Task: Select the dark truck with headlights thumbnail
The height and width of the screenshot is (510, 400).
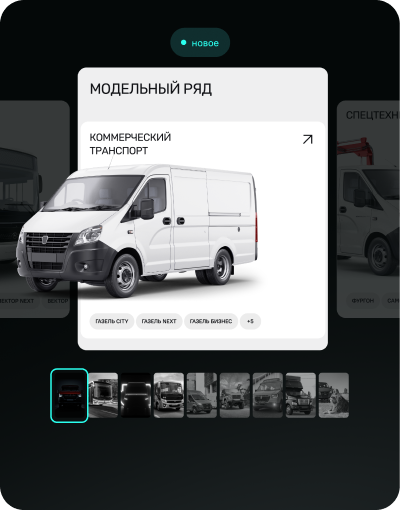Action: pos(136,395)
